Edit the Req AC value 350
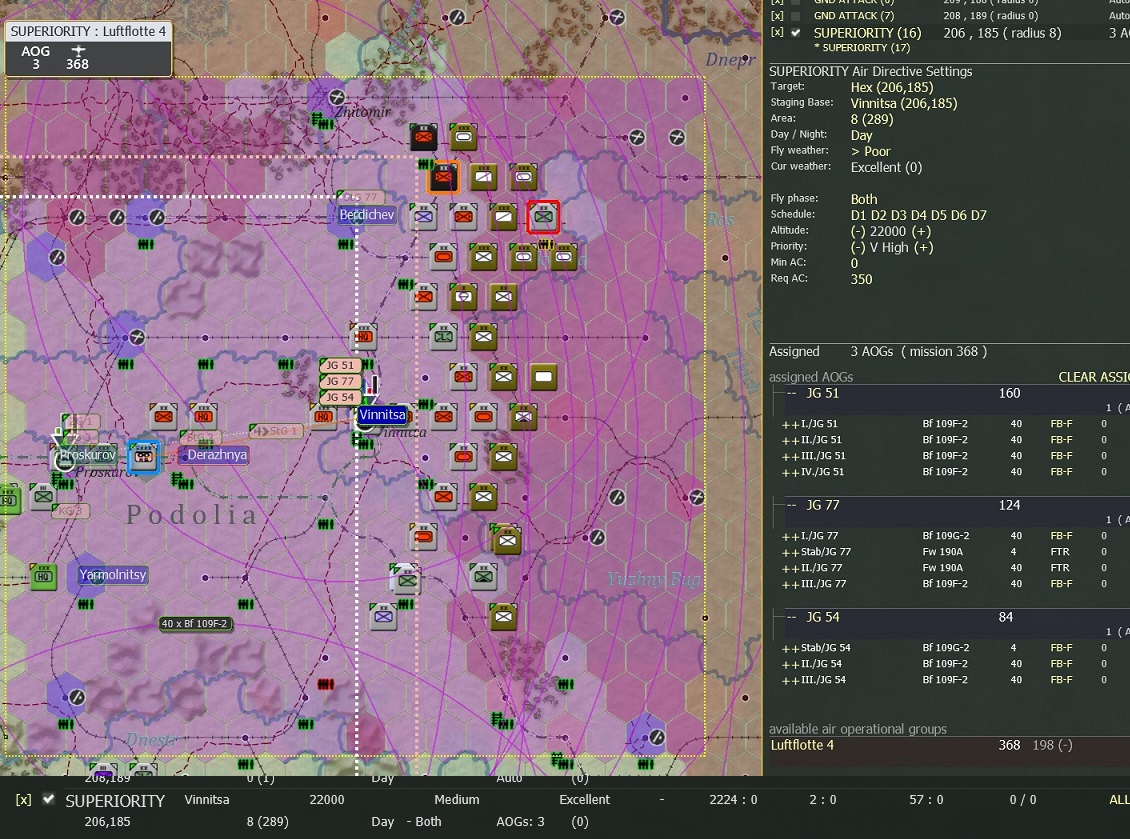This screenshot has height=839, width=1130. (x=861, y=279)
